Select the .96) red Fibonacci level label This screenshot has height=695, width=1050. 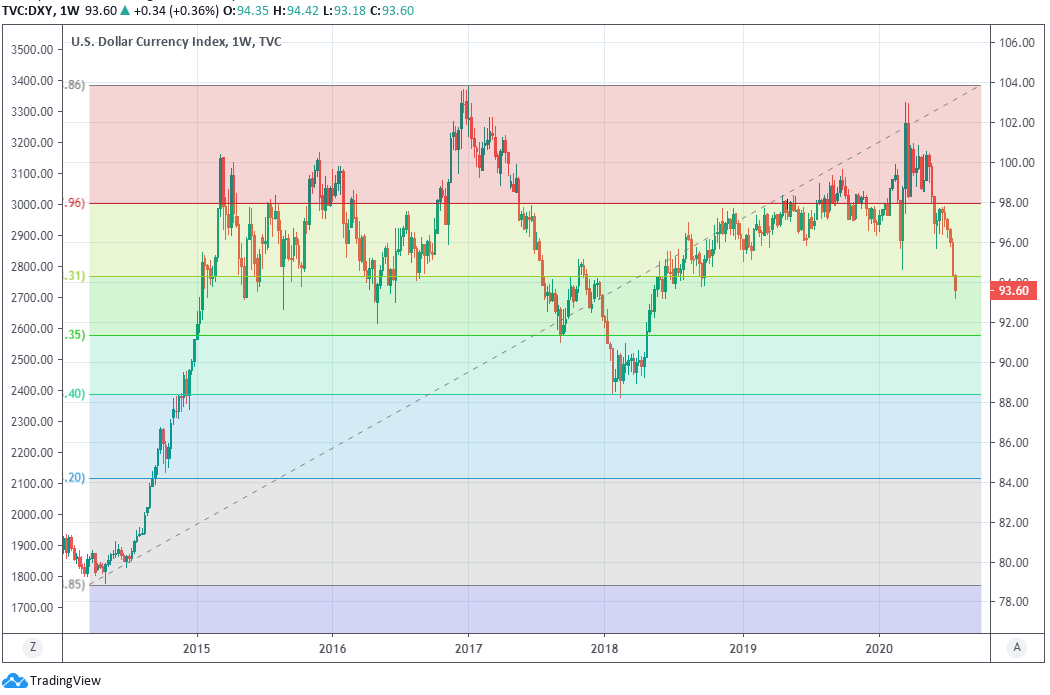pyautogui.click(x=75, y=204)
